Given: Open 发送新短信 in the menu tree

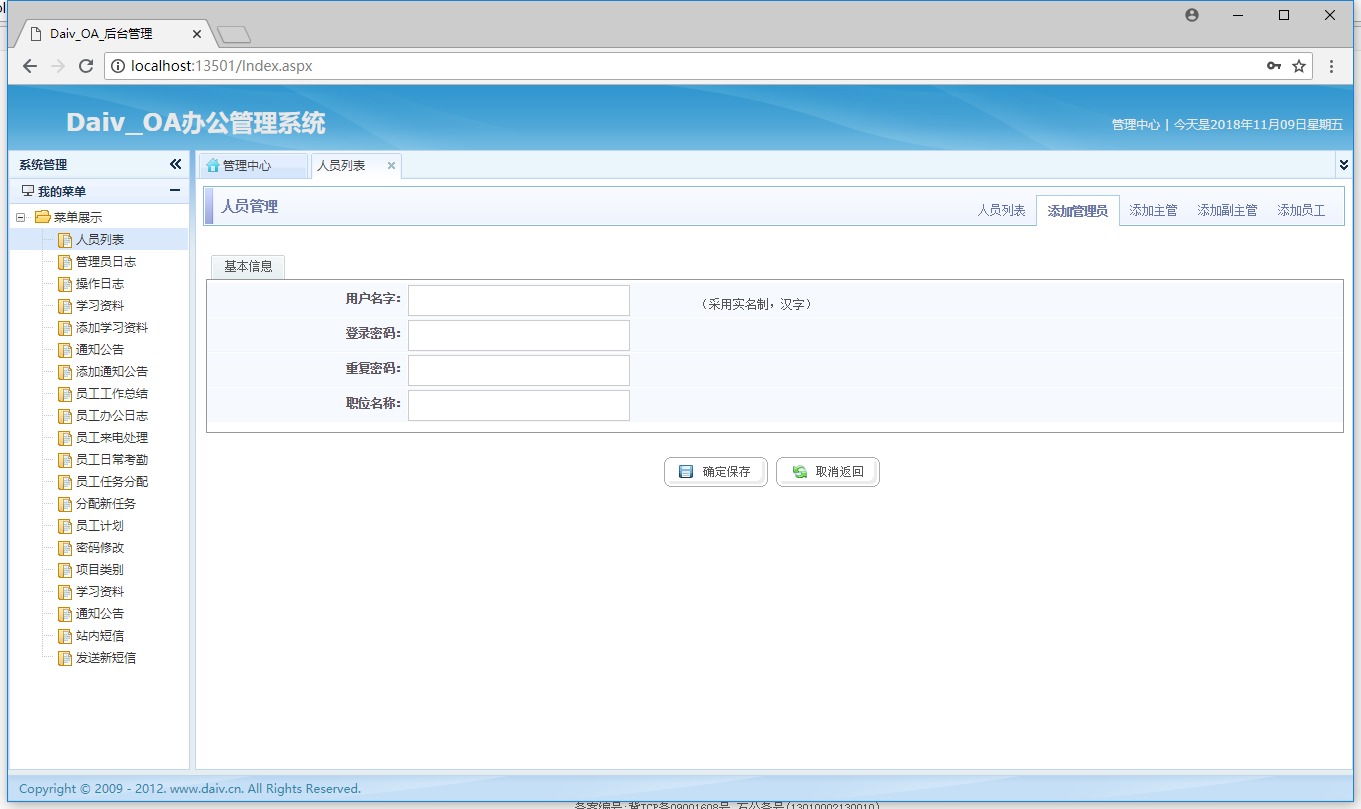Looking at the screenshot, I should coord(106,658).
